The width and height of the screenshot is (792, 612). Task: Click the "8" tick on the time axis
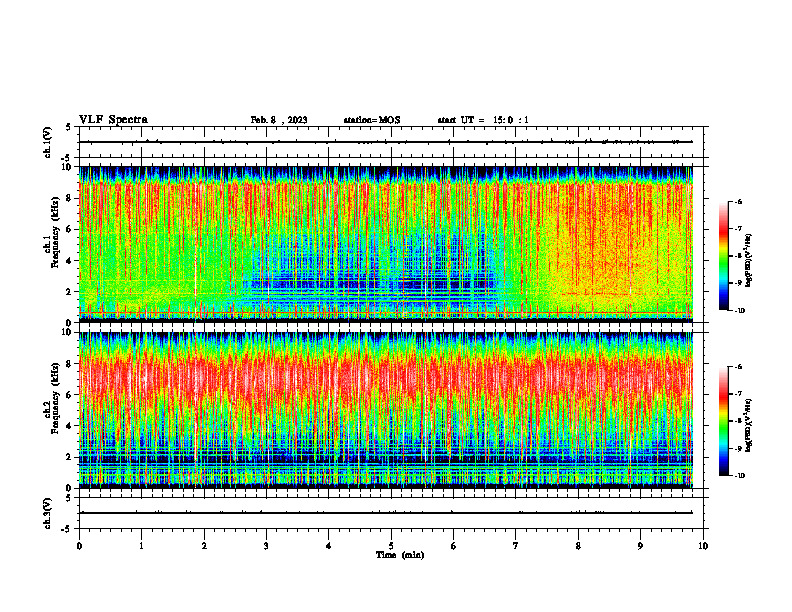click(578, 546)
